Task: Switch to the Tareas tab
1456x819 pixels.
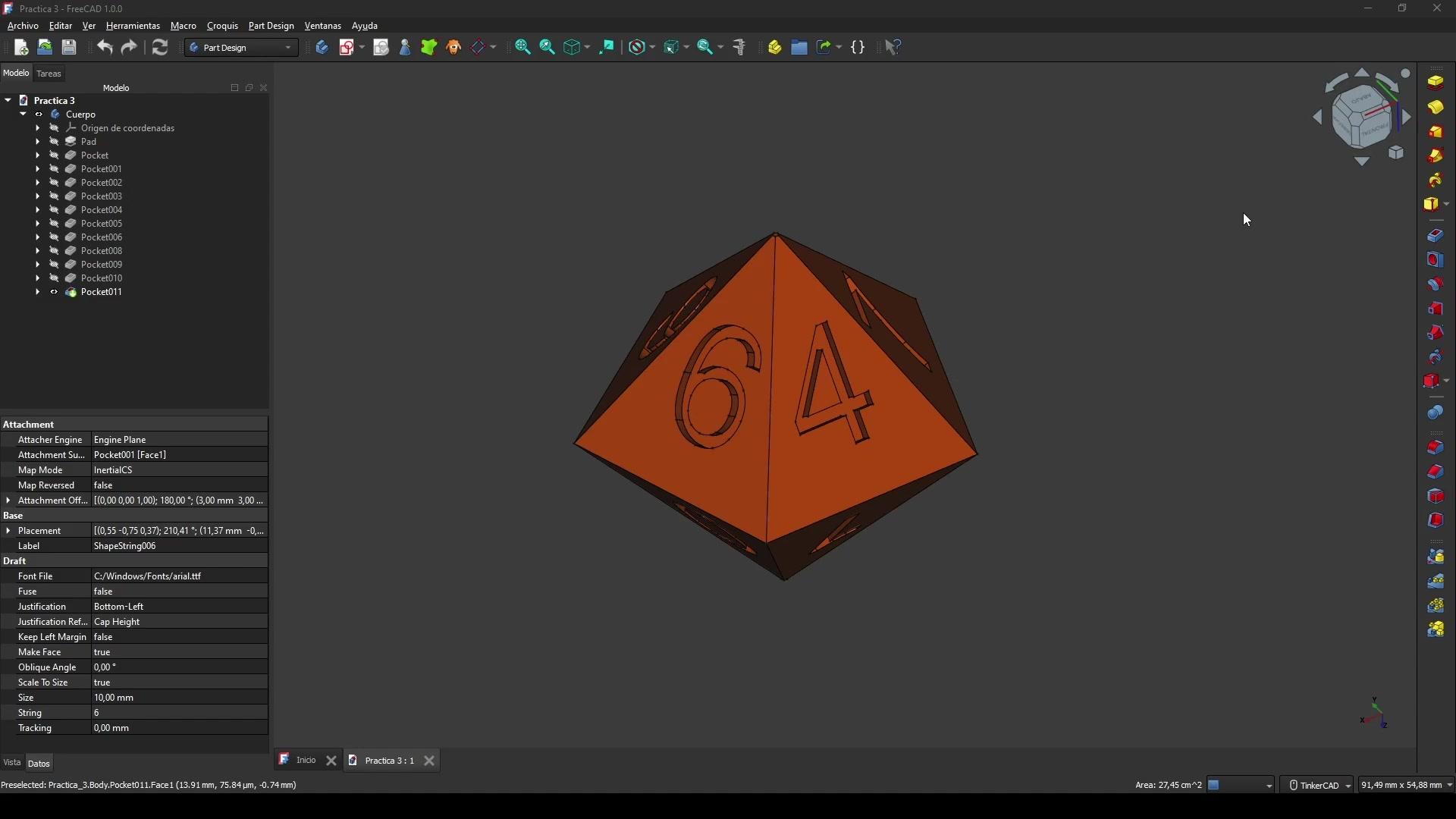Action: [x=49, y=74]
